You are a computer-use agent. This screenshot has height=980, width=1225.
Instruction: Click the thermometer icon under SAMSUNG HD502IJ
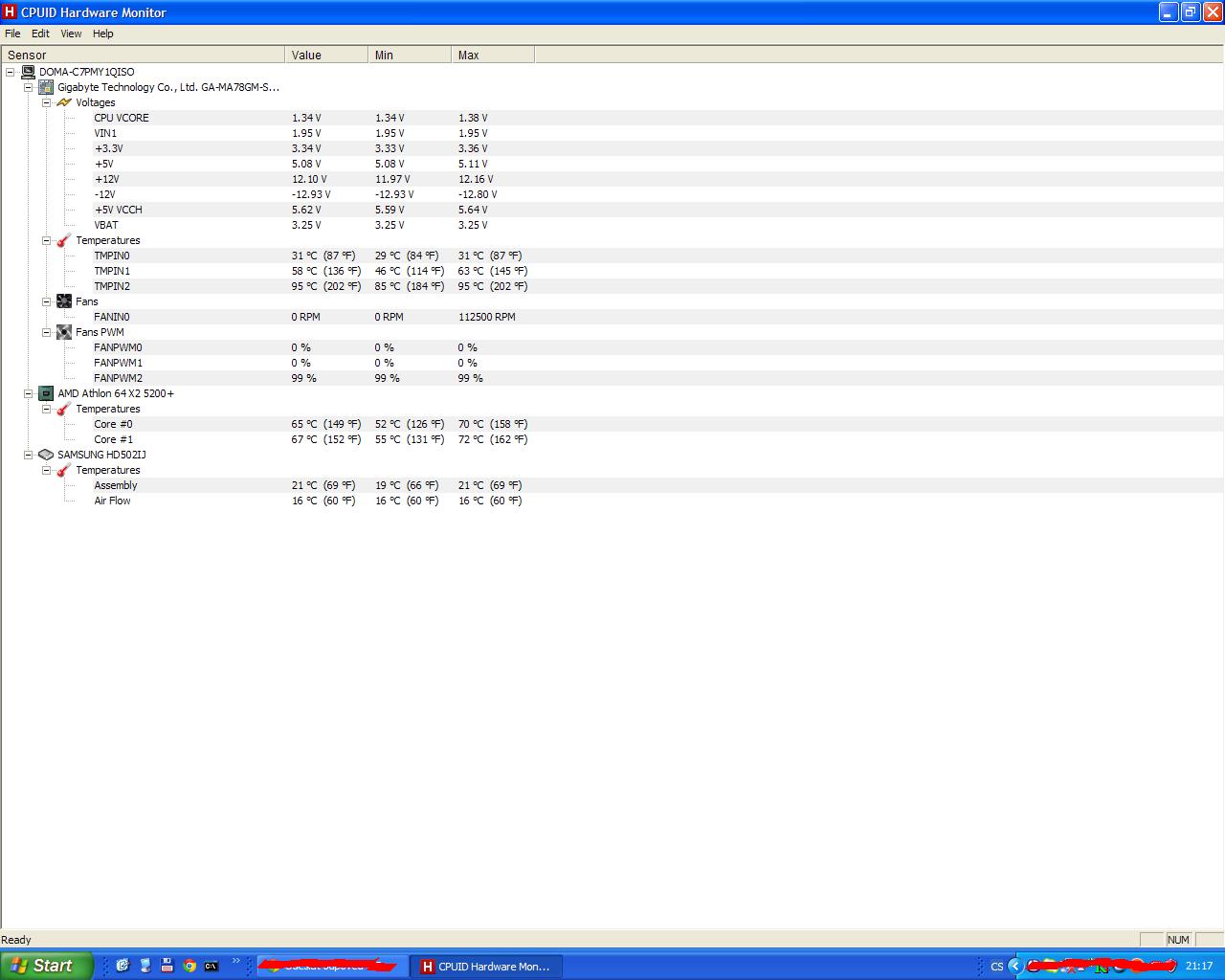coord(64,470)
